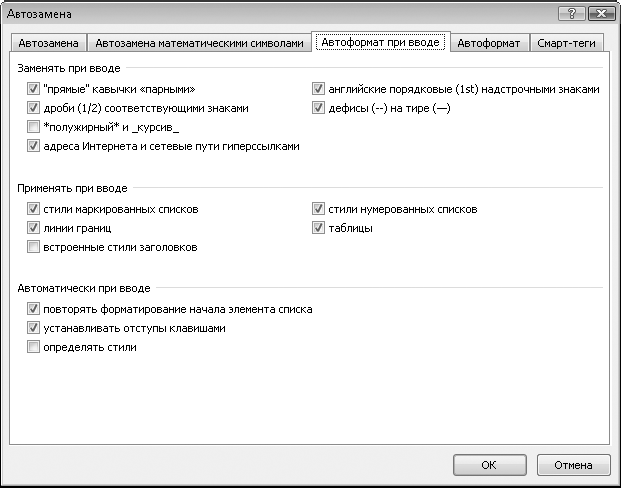Select the Автоформат tab
Image resolution: width=621 pixels, height=488 pixels.
[x=489, y=43]
